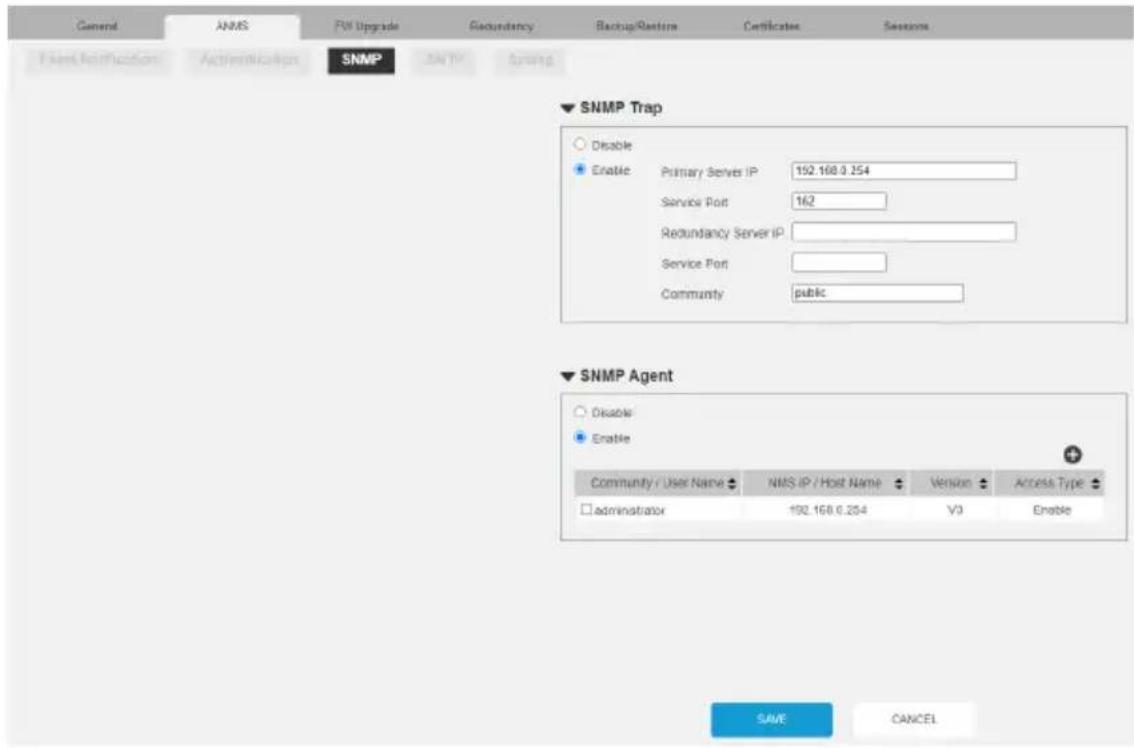Collapse the SNMP Agent section
Screen dimensions: 1134x748
568,376
